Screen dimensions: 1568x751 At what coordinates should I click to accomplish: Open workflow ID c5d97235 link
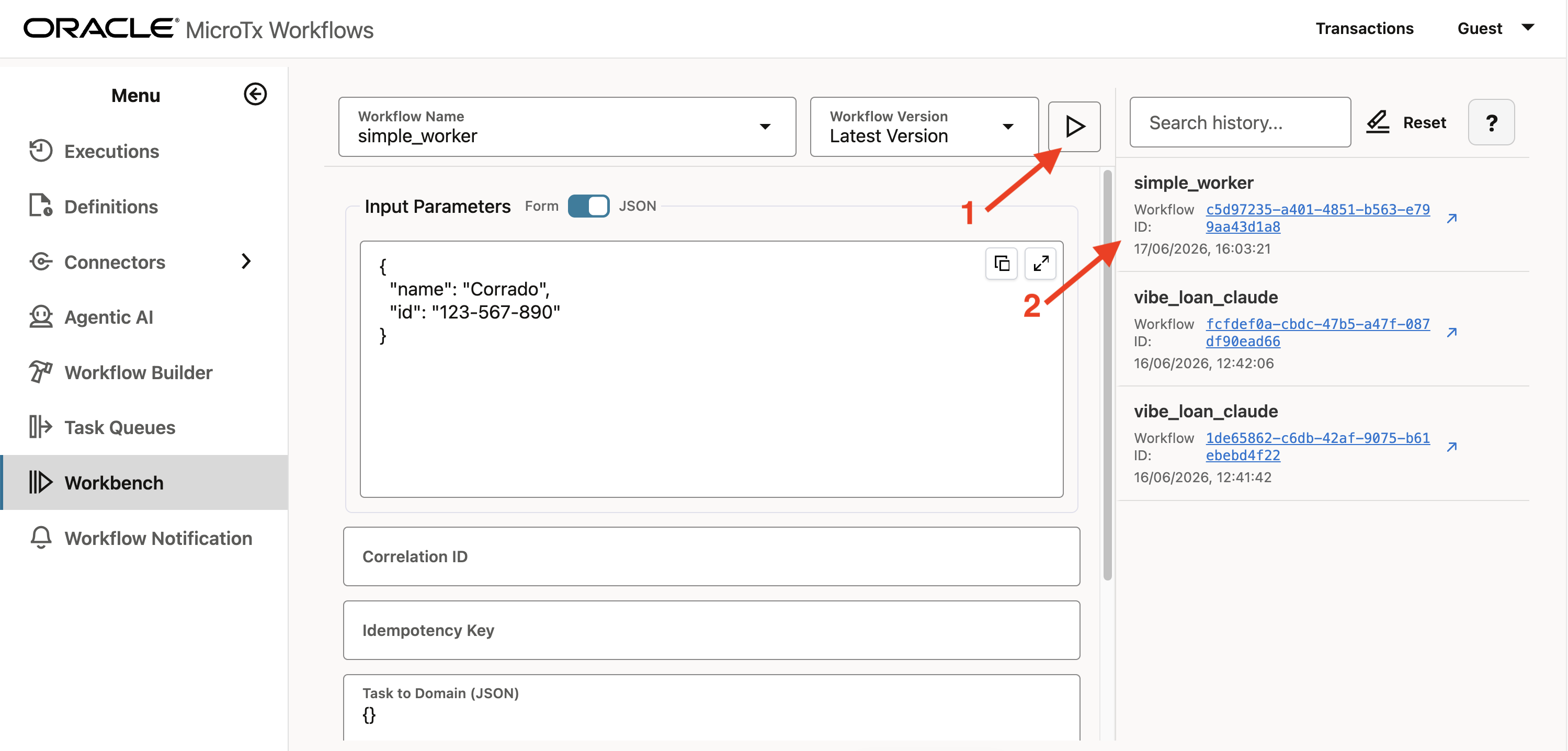[1317, 218]
